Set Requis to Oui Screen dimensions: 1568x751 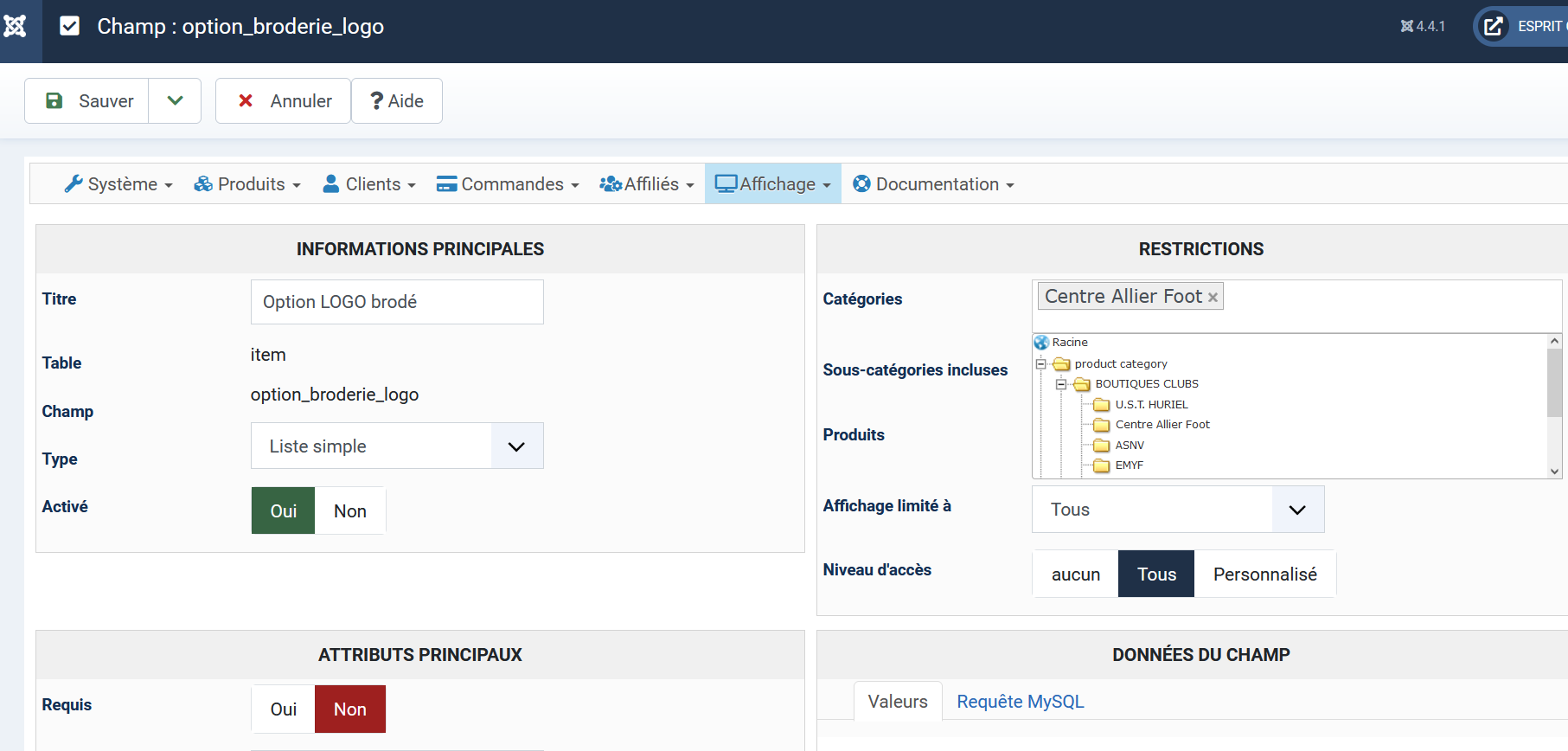pyautogui.click(x=284, y=709)
